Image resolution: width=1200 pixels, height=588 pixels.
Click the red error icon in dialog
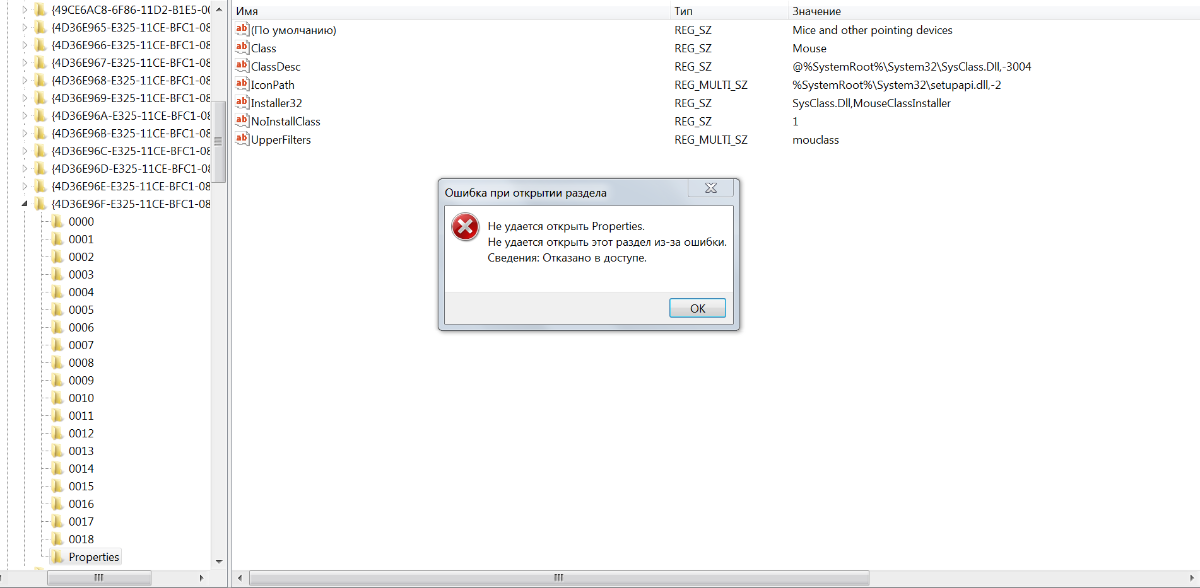click(465, 227)
